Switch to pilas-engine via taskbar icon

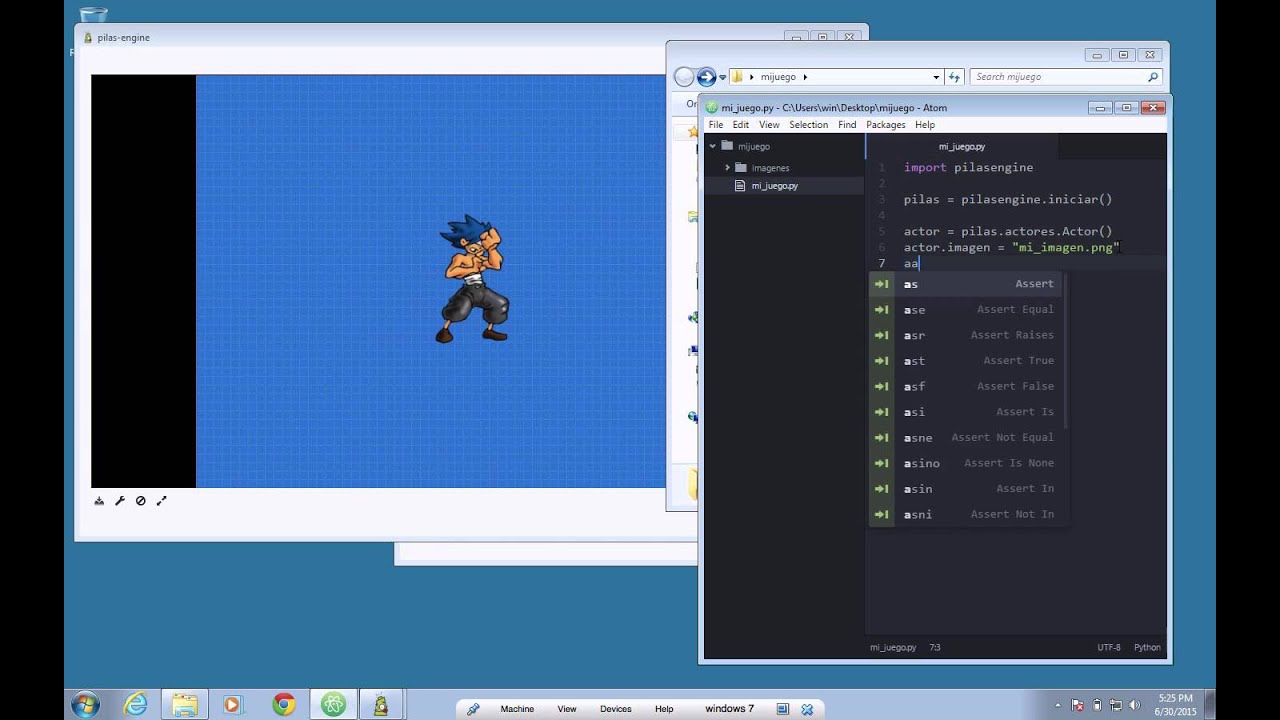pos(381,705)
